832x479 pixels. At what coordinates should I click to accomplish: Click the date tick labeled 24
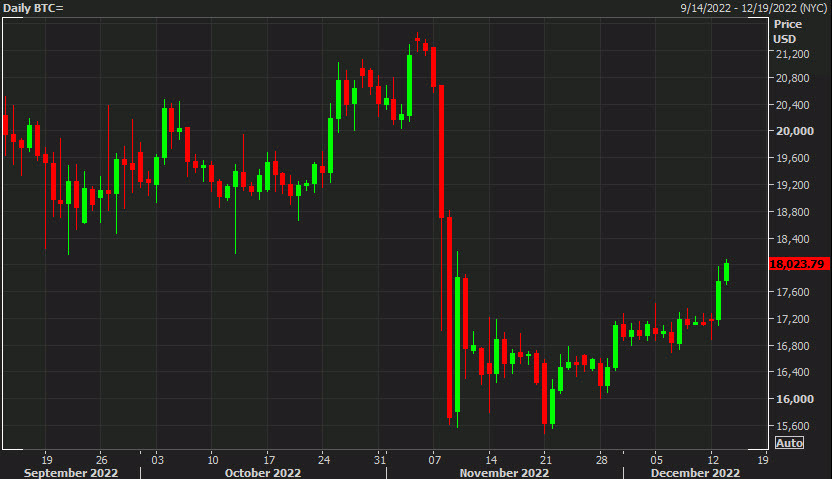[x=324, y=460]
